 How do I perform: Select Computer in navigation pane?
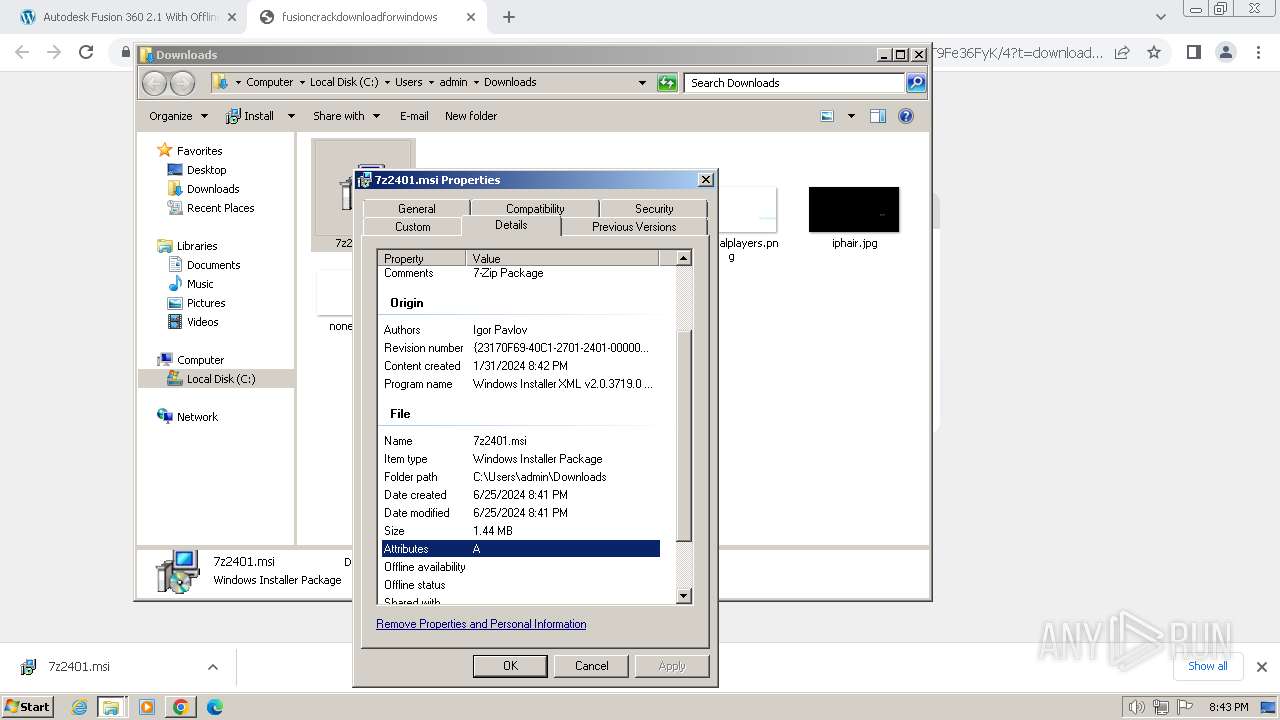tap(200, 360)
